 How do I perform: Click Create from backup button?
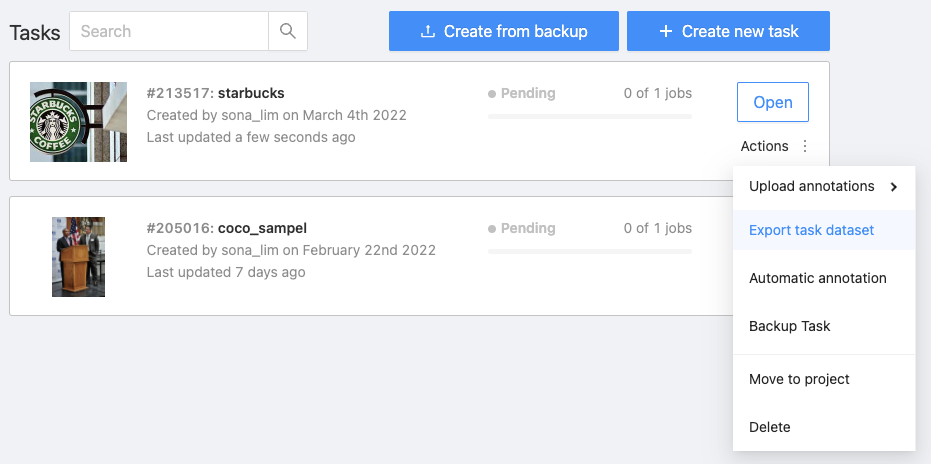tap(504, 31)
